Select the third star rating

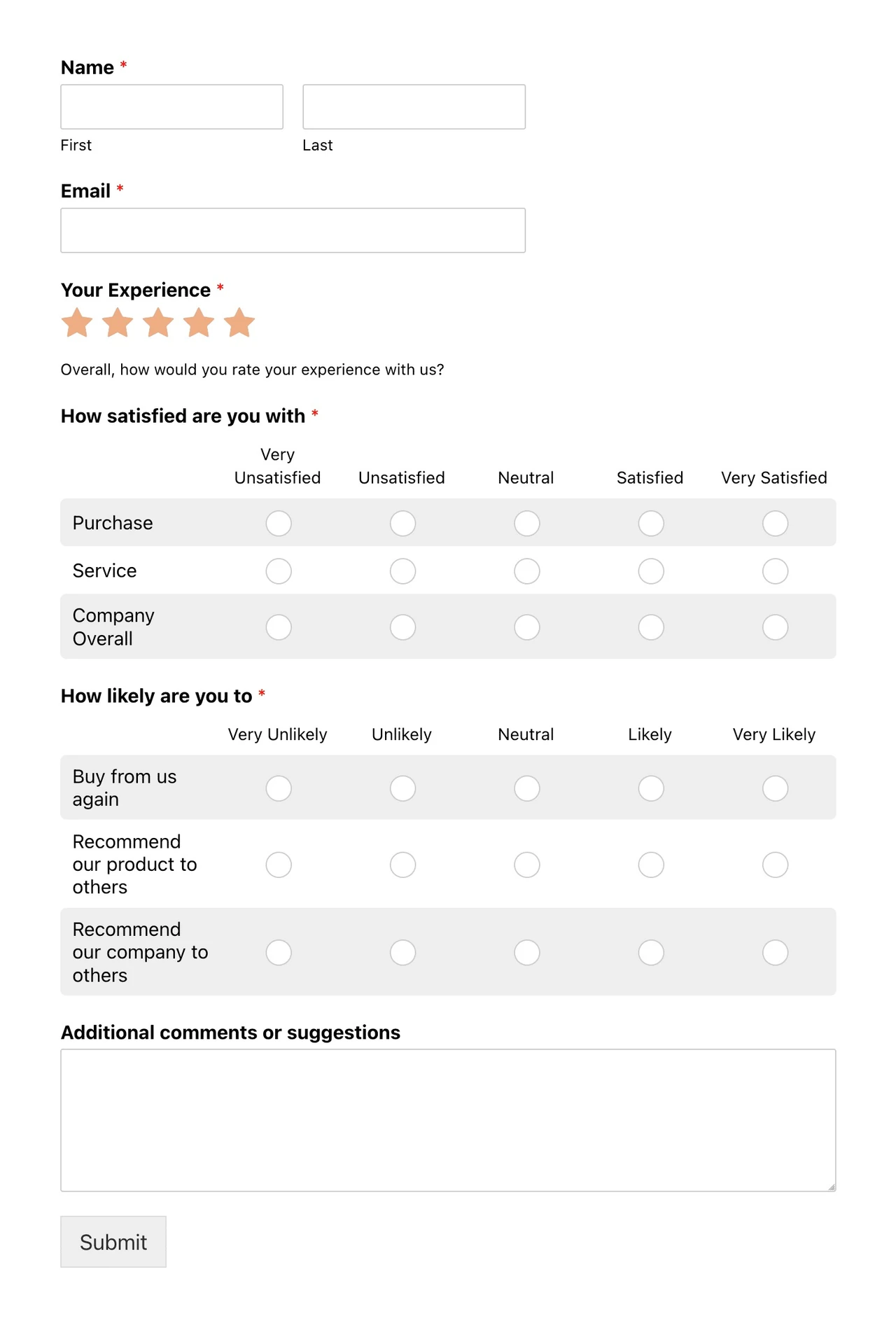(x=158, y=323)
